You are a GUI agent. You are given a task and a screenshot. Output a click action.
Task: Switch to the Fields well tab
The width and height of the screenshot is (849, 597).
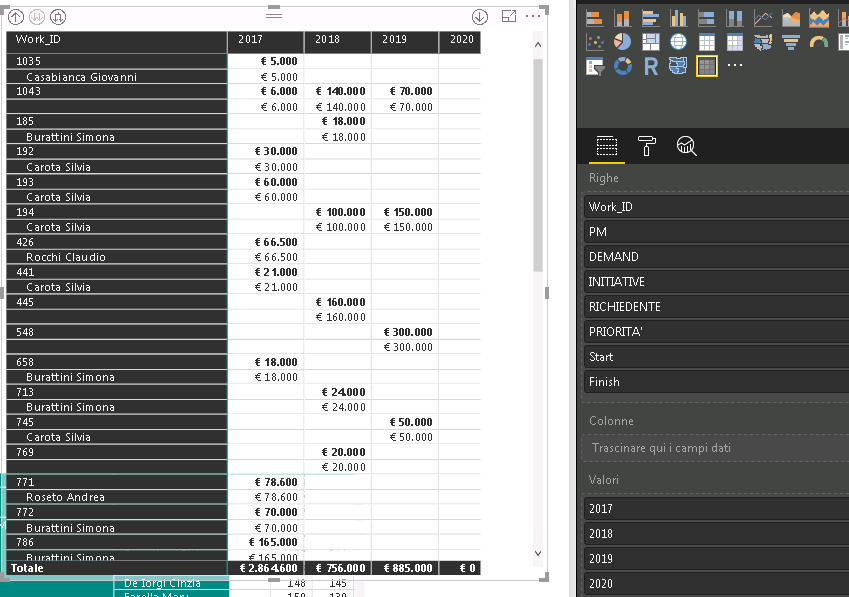606,146
